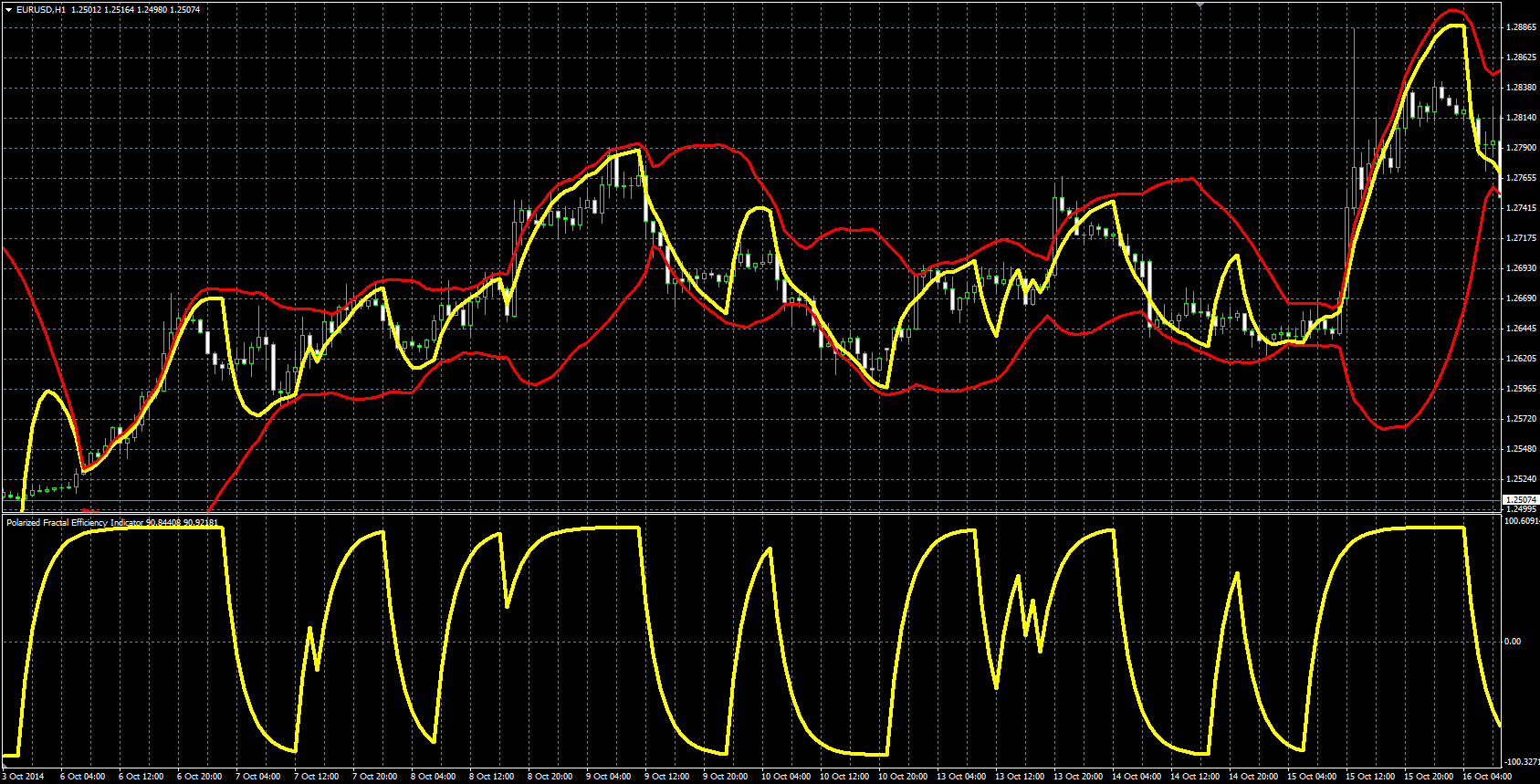1540x784 pixels.
Task: Click the 15 Oct 20:00 time label
Action: tap(1429, 777)
